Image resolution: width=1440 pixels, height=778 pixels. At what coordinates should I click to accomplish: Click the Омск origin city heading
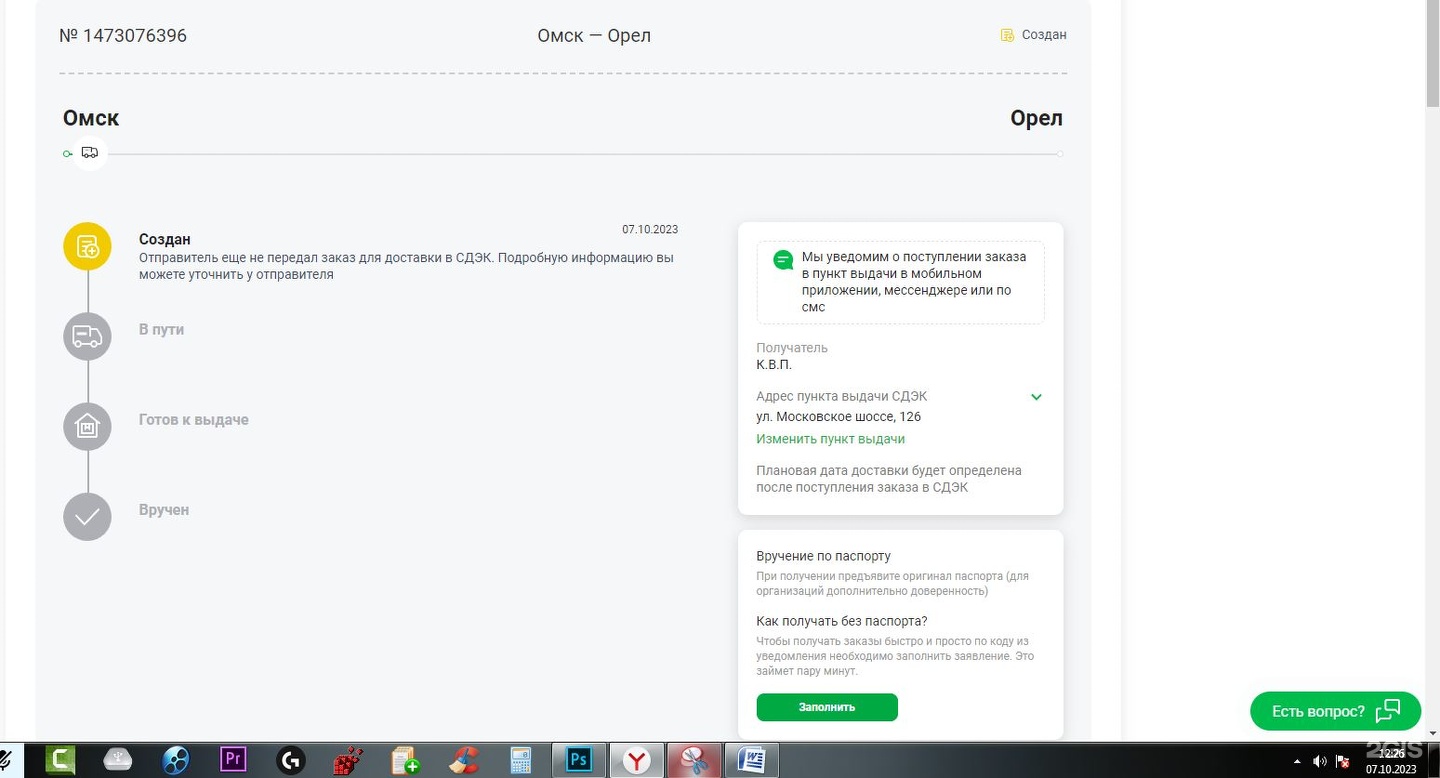coord(91,118)
